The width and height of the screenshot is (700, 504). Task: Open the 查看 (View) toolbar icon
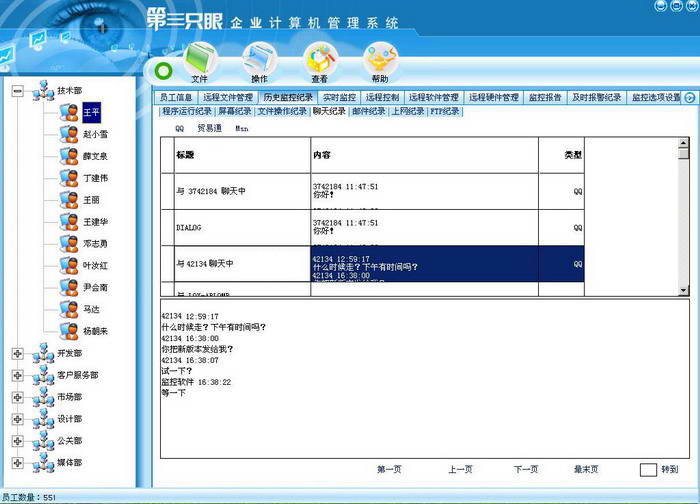pyautogui.click(x=320, y=60)
